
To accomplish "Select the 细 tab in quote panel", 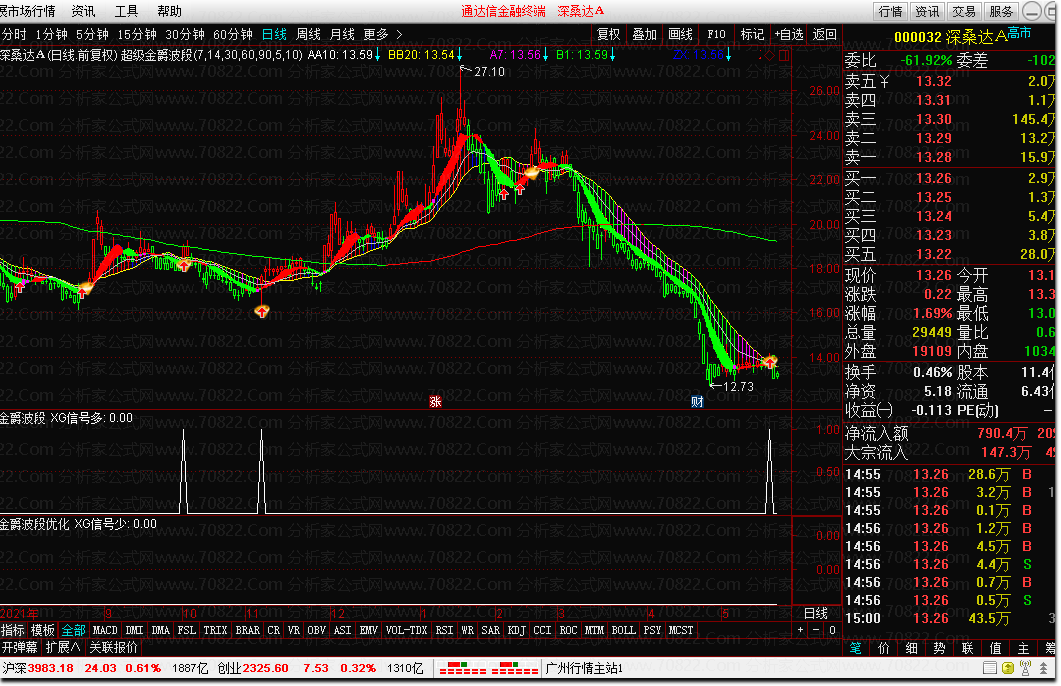I will point(911,648).
